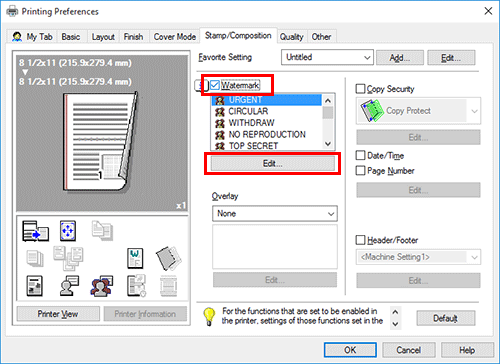Click the blue zoom arrows icon
This screenshot has width=500, height=364.
[68, 231]
